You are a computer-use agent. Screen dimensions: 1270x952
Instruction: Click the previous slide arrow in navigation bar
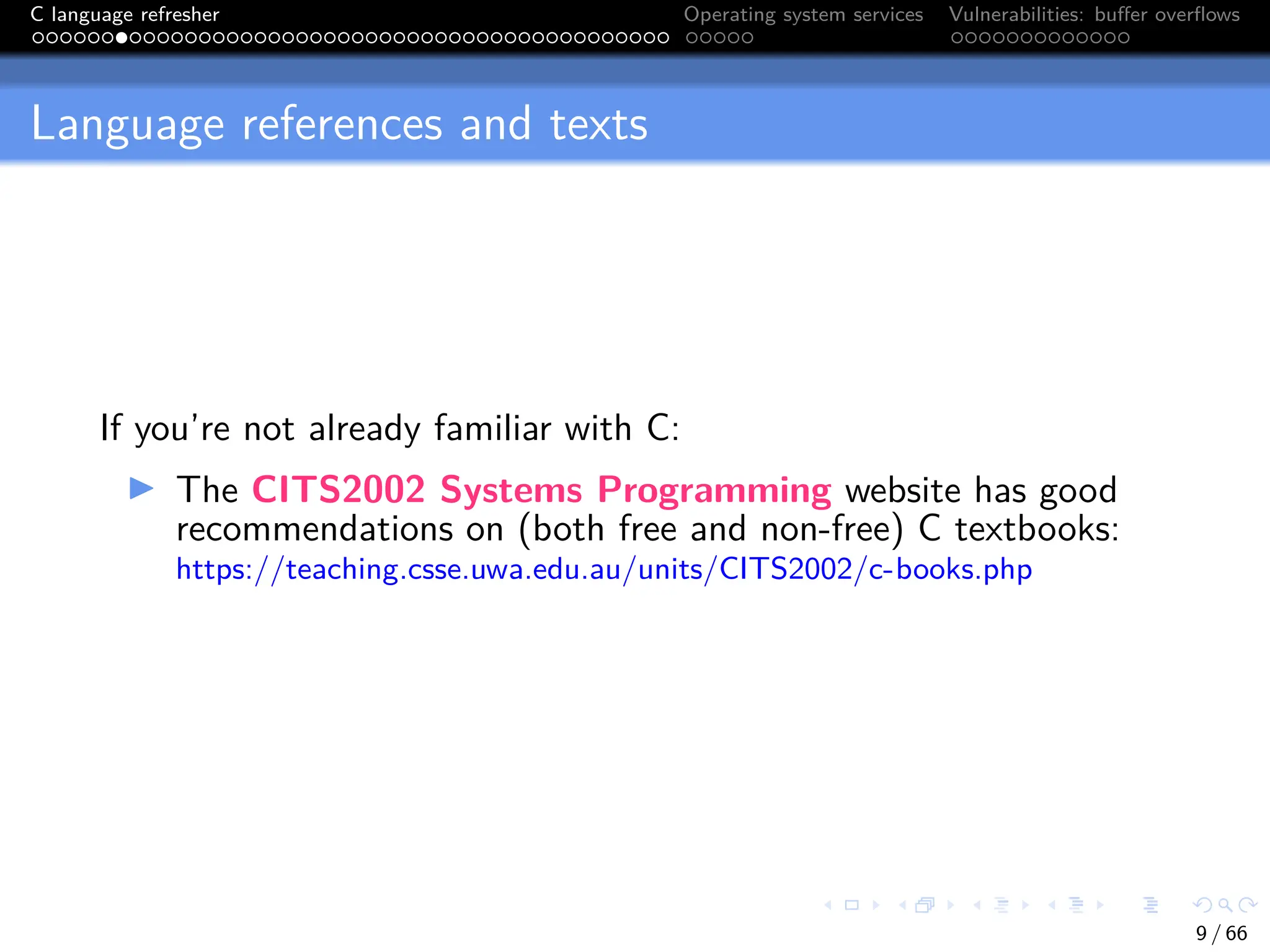coord(828,906)
